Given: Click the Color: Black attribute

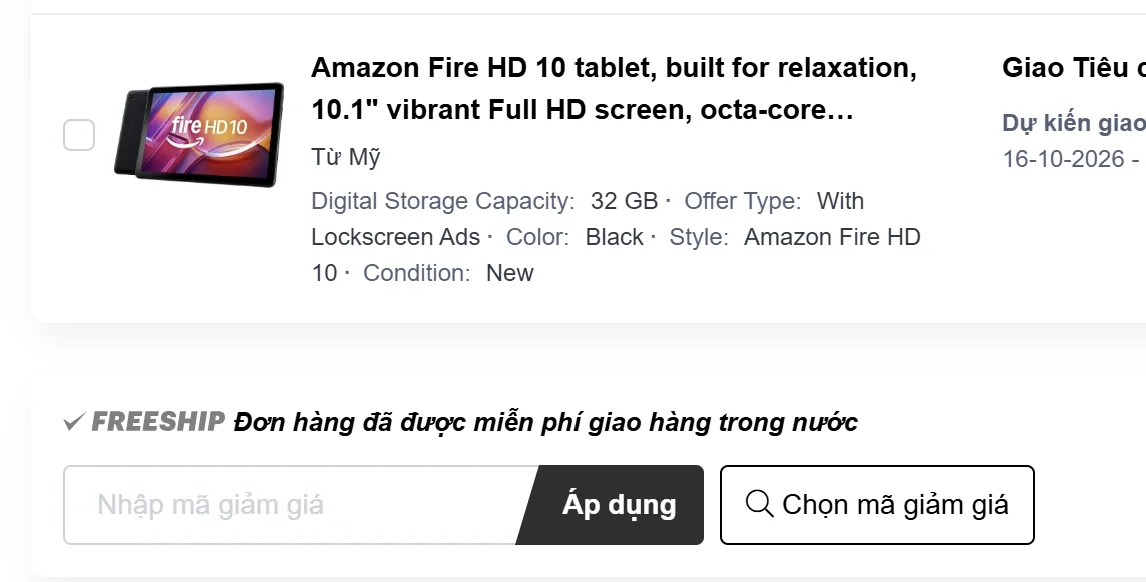Looking at the screenshot, I should [574, 237].
